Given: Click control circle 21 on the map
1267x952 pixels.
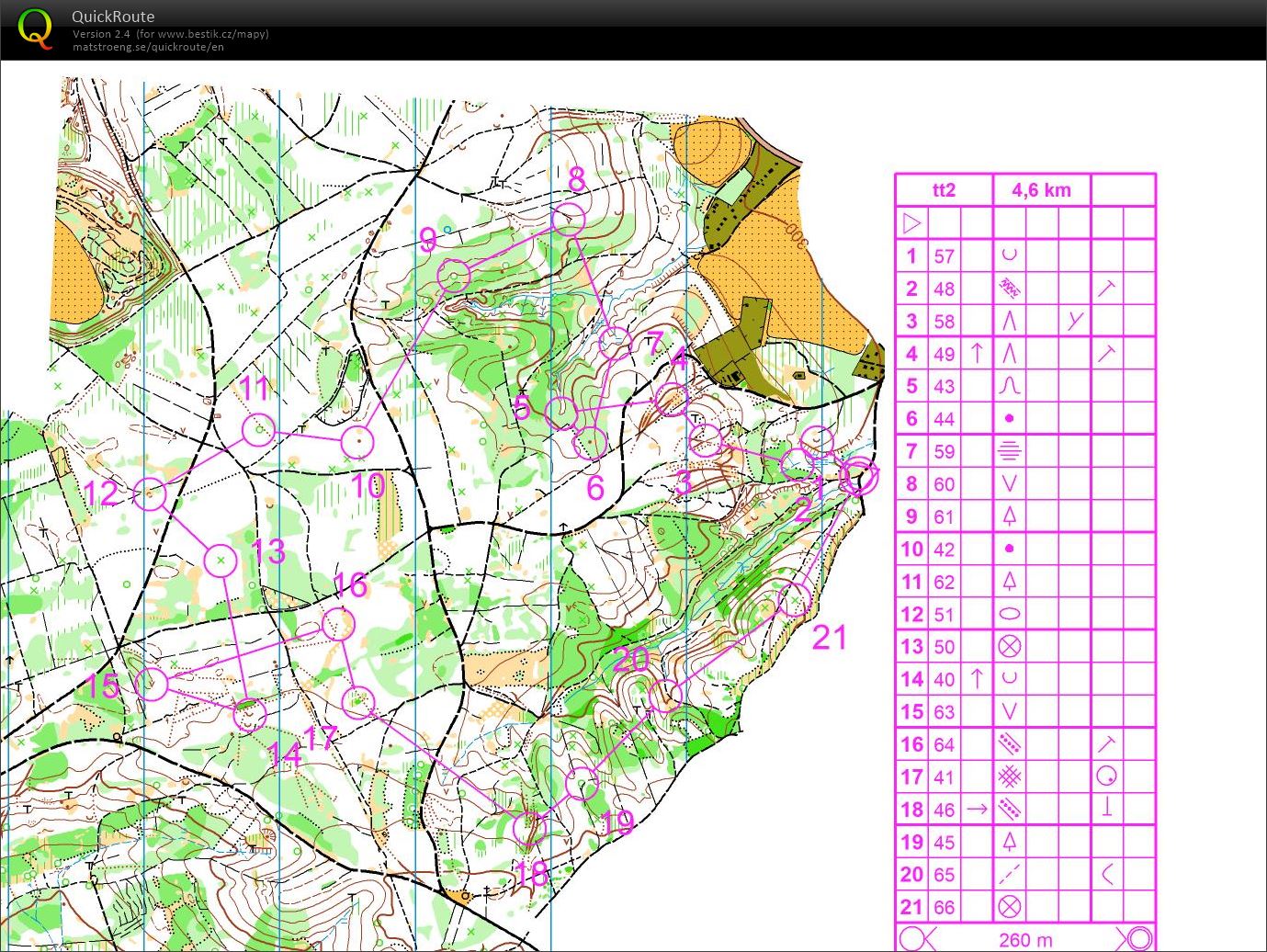Looking at the screenshot, I should click(794, 600).
